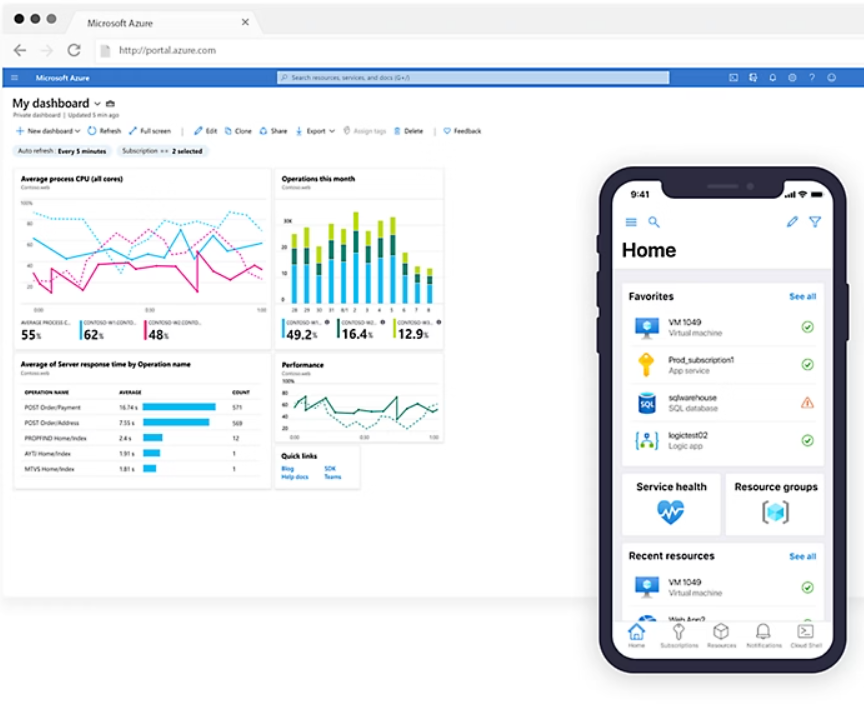Click Operations this month tile title
The height and width of the screenshot is (718, 864).
click(x=318, y=179)
